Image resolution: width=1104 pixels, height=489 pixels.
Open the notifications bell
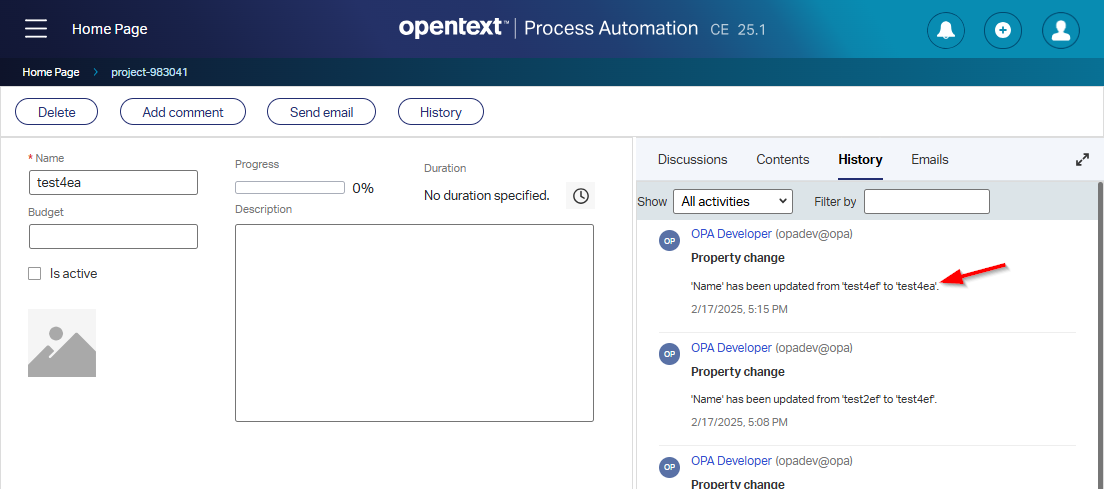click(945, 30)
